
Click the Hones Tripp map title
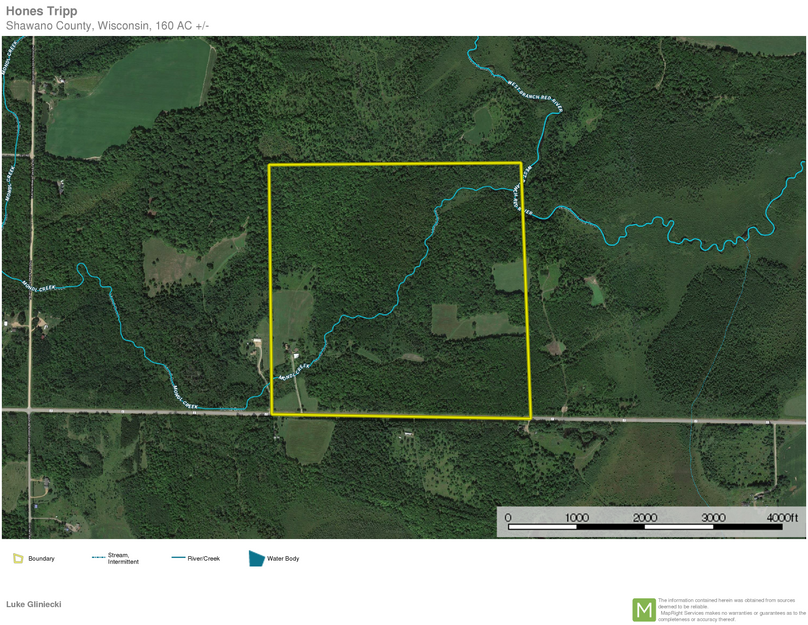coord(42,11)
